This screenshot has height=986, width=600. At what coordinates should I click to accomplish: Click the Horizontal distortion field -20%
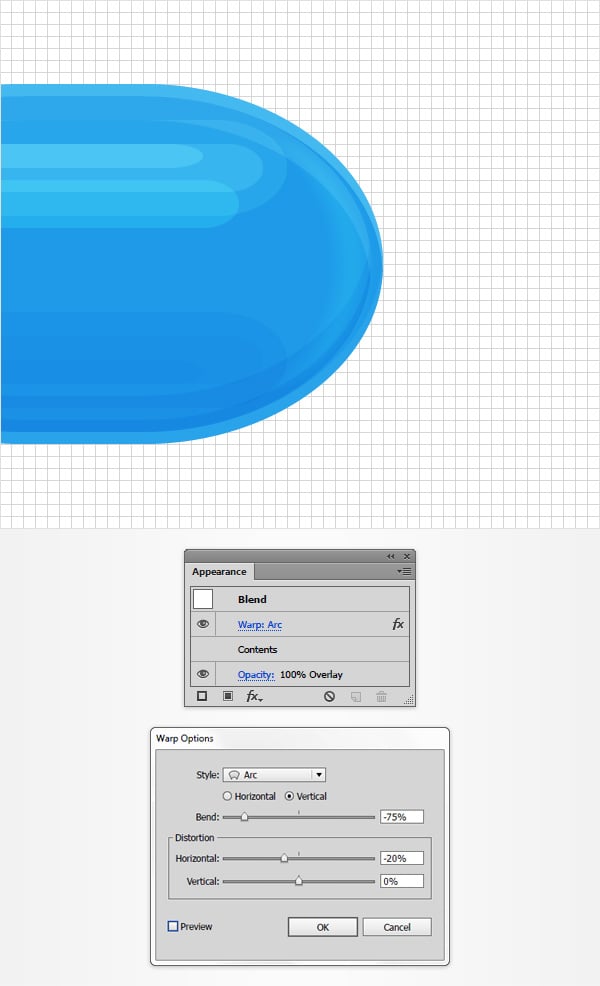tap(402, 858)
